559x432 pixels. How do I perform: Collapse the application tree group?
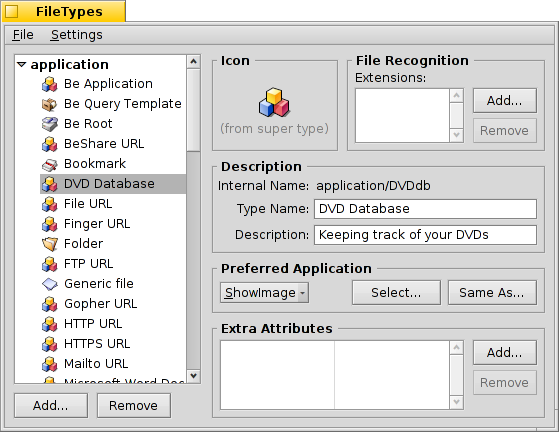[21, 65]
